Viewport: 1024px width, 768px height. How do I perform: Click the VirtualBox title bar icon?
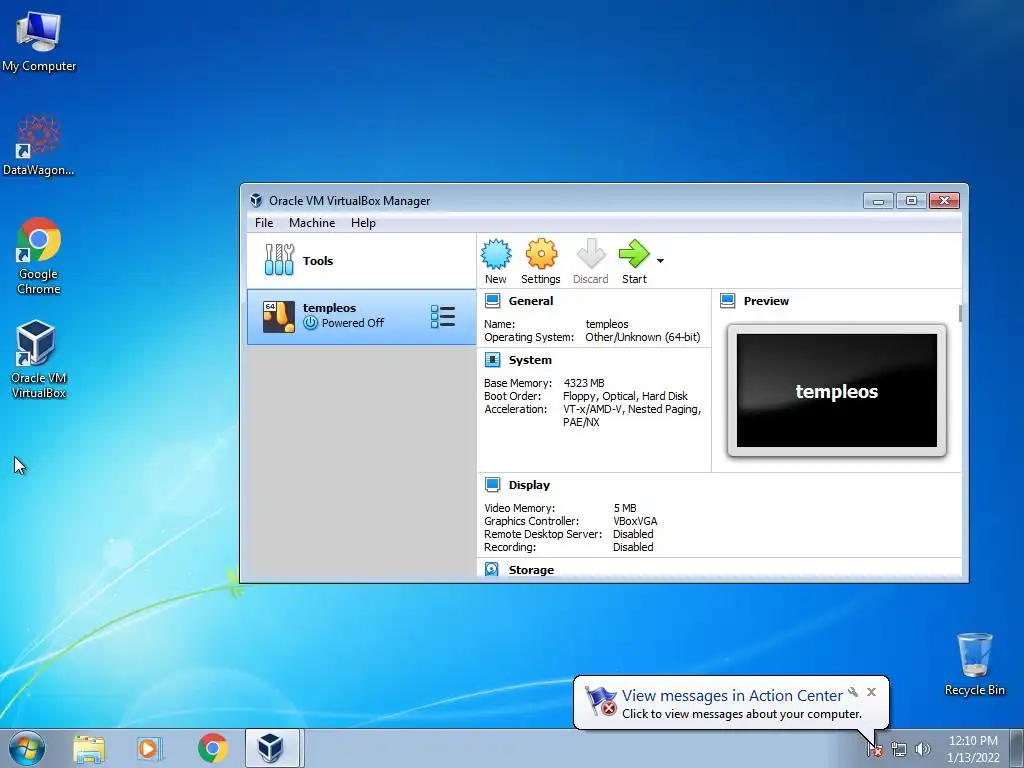point(256,200)
